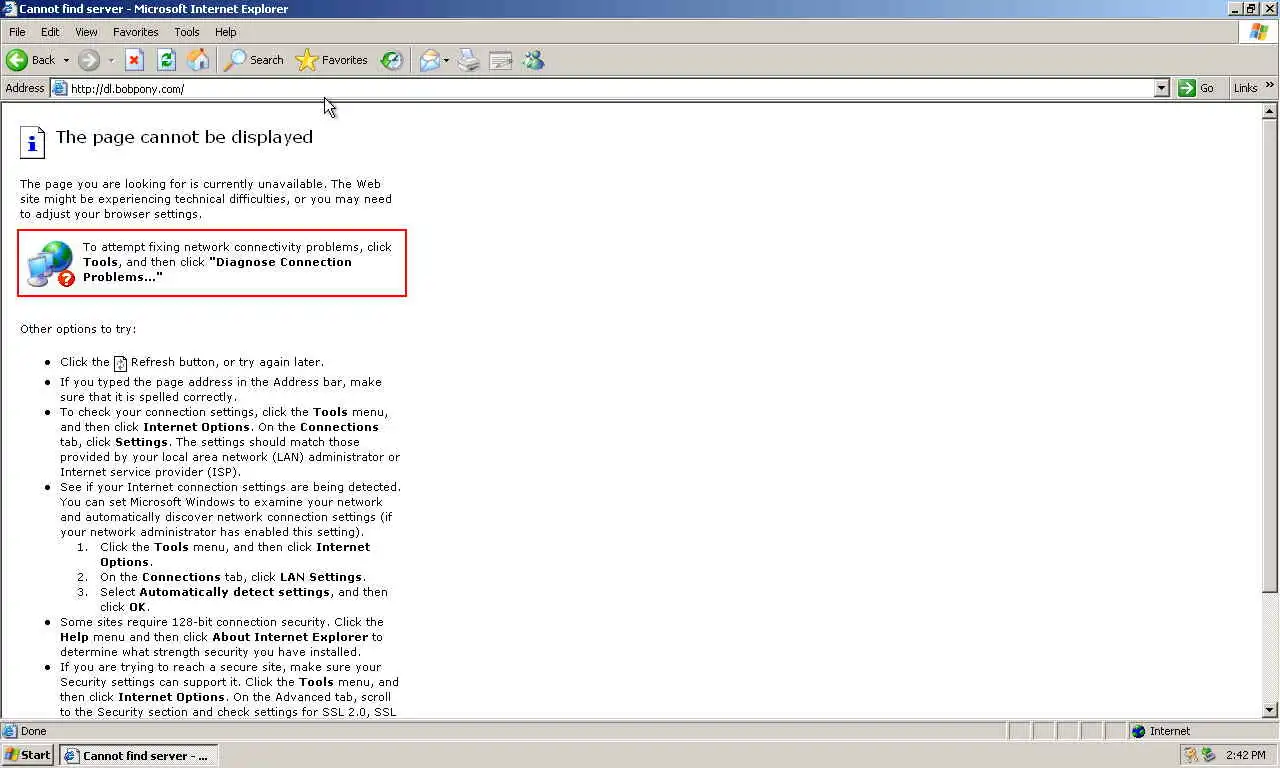Screen dimensions: 1280x768
Task: Click the Refresh page toolbar icon
Action: [x=166, y=60]
